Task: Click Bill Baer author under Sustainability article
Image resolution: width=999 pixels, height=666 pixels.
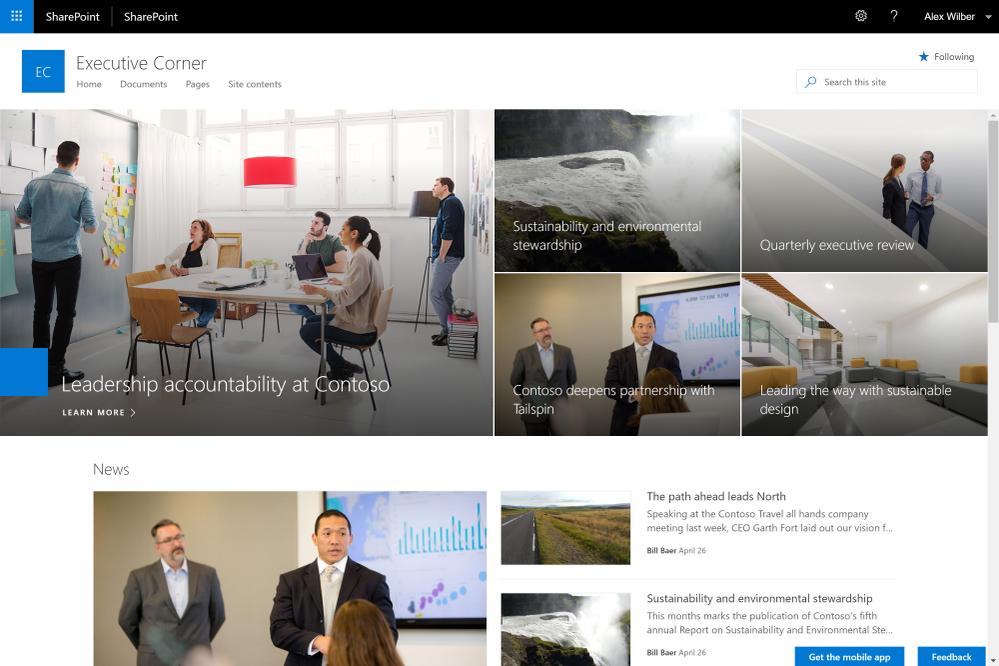Action: pyautogui.click(x=661, y=653)
